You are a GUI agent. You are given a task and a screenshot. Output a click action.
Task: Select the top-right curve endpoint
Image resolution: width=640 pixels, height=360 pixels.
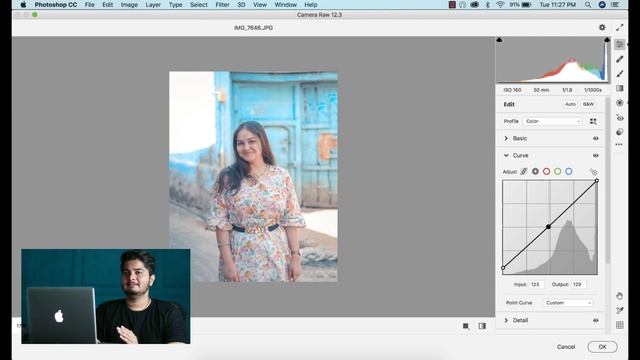coord(597,180)
